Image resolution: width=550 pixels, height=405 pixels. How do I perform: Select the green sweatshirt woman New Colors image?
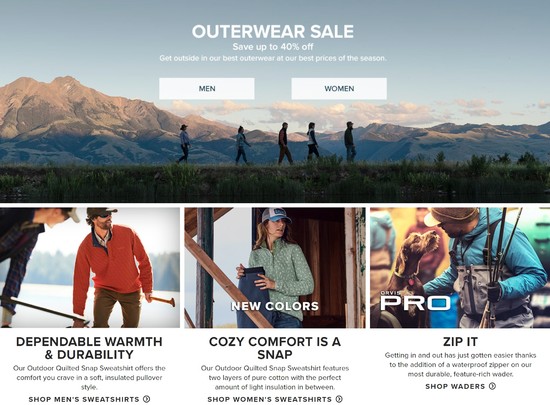(x=275, y=268)
